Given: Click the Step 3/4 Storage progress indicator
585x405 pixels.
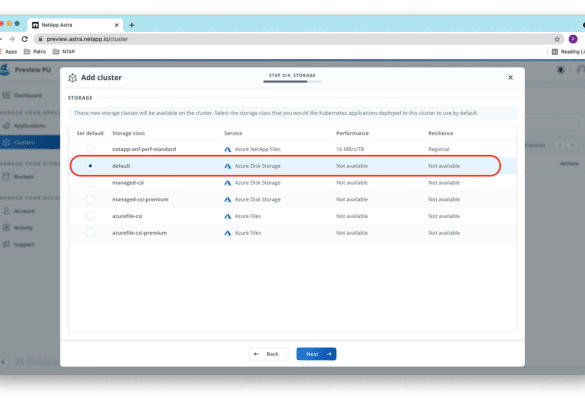Looking at the screenshot, I should pos(292,77).
